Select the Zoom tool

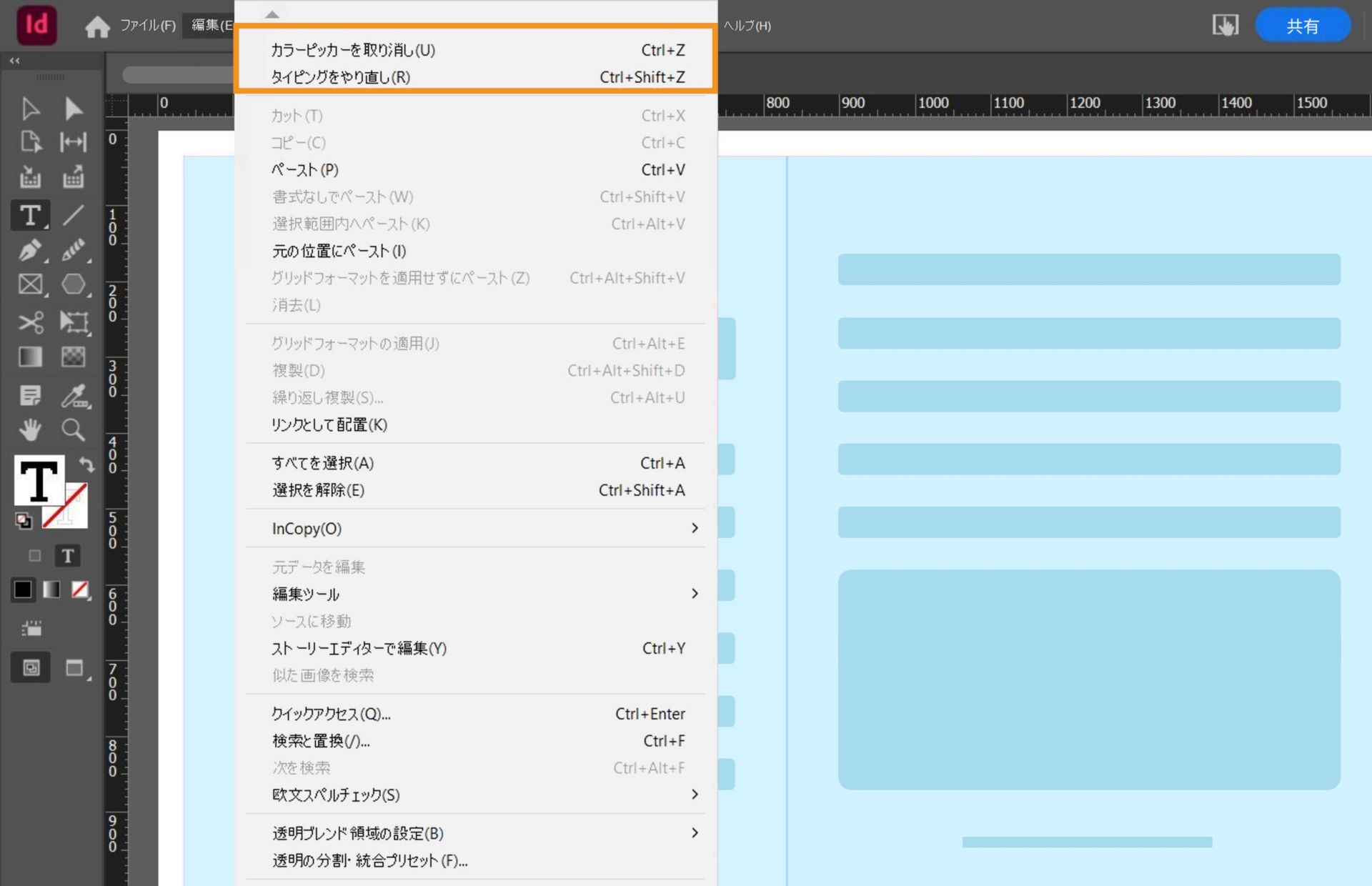pyautogui.click(x=73, y=430)
